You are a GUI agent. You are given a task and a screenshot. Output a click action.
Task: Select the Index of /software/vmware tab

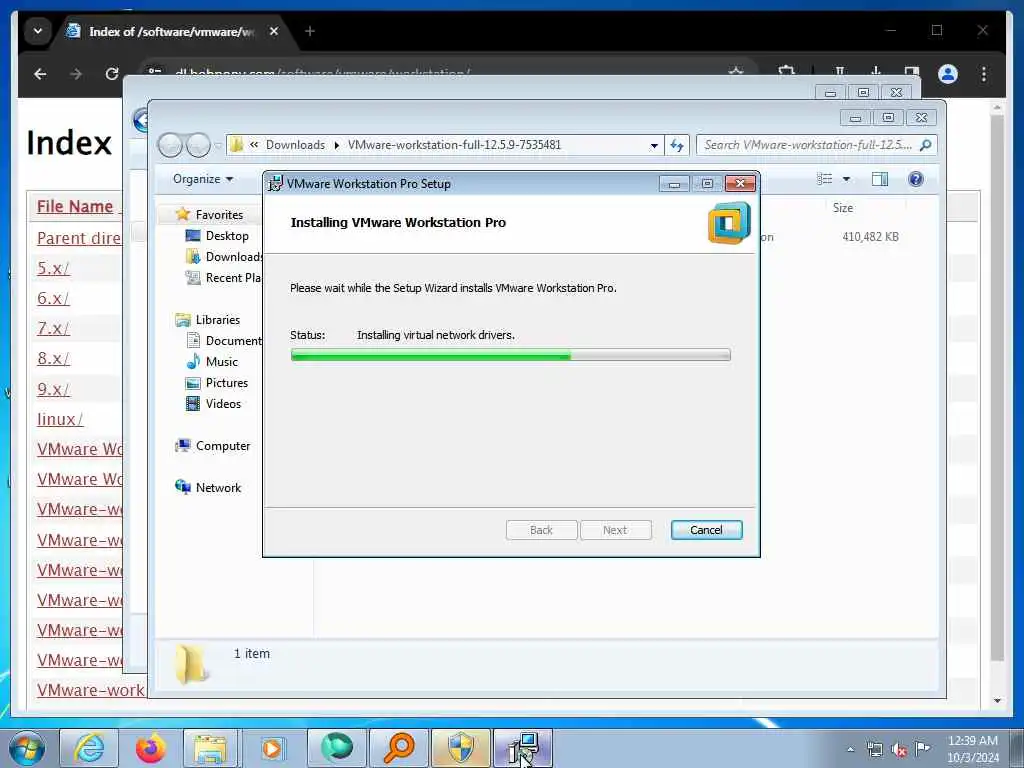(x=171, y=31)
